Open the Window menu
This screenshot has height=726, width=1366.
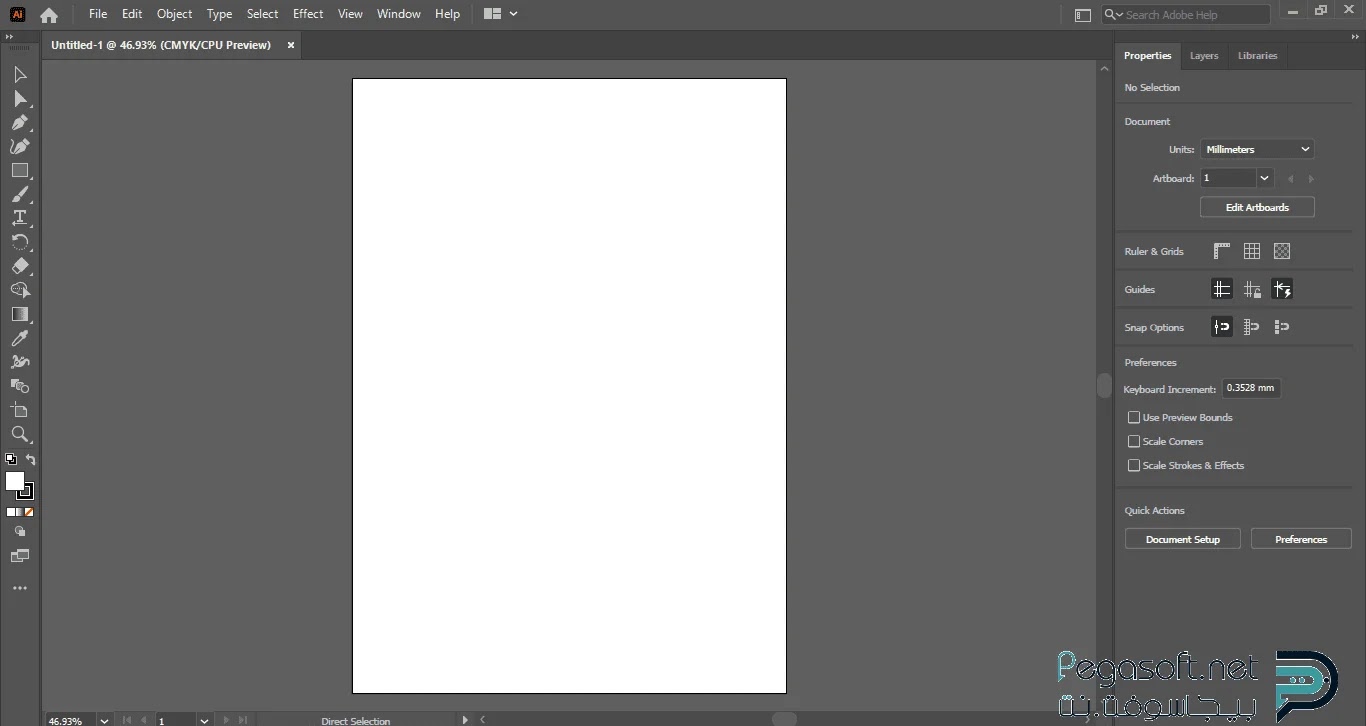[398, 14]
